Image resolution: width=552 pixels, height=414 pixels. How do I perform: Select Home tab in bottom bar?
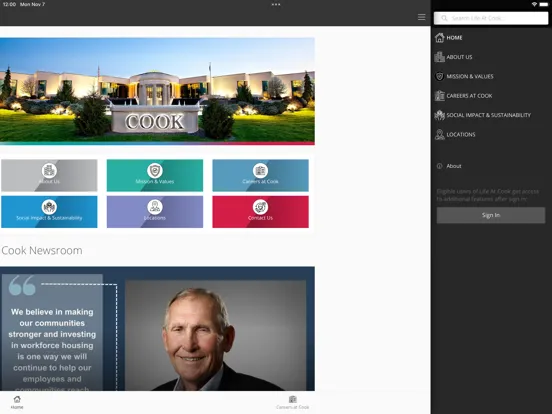click(17, 402)
